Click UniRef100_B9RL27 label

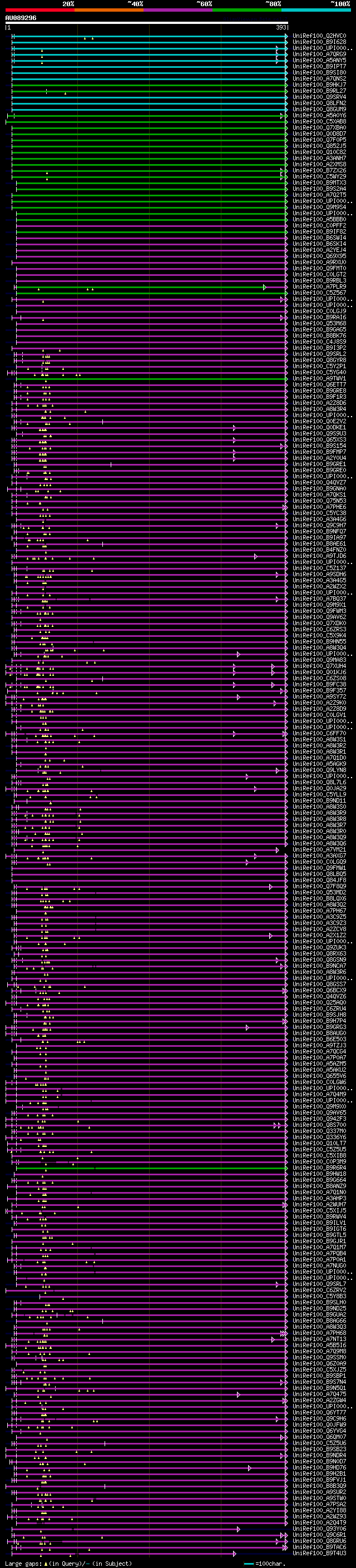click(319, 91)
